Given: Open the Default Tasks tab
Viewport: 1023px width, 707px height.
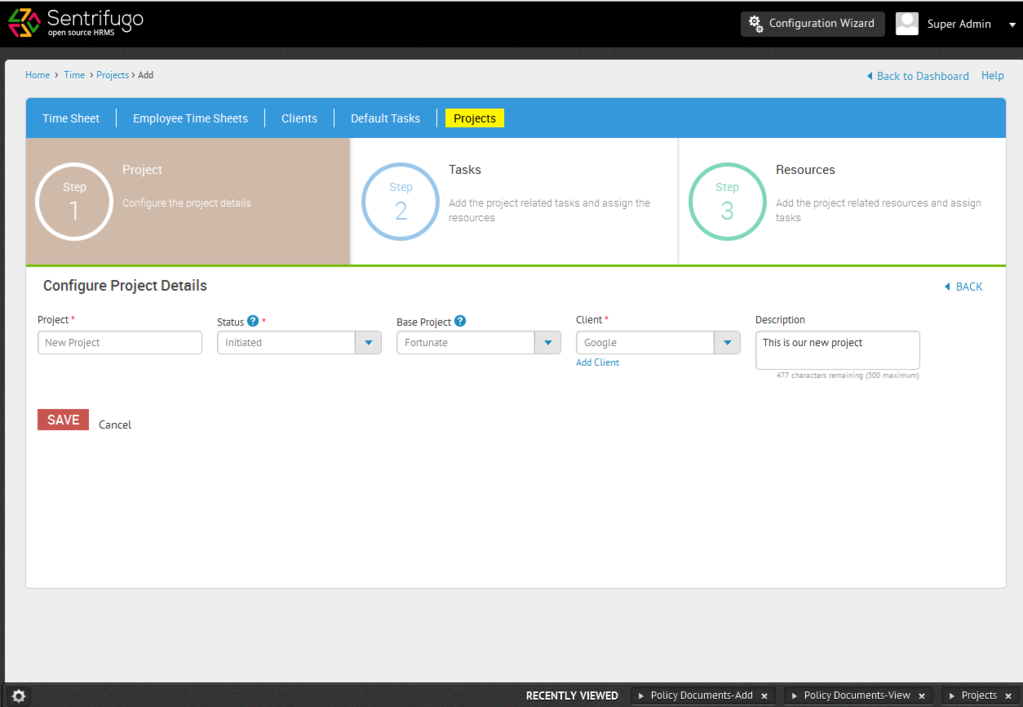Looking at the screenshot, I should pyautogui.click(x=385, y=118).
